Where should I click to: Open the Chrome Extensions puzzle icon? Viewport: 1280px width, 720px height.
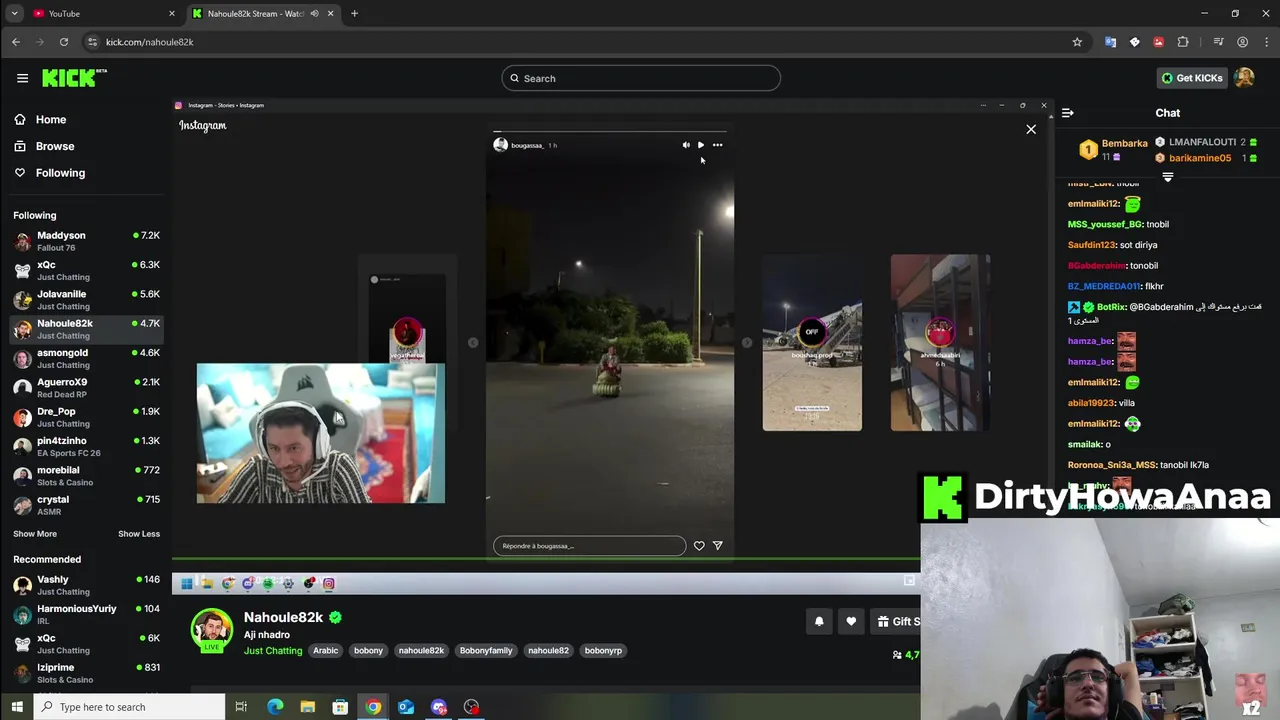1183,42
